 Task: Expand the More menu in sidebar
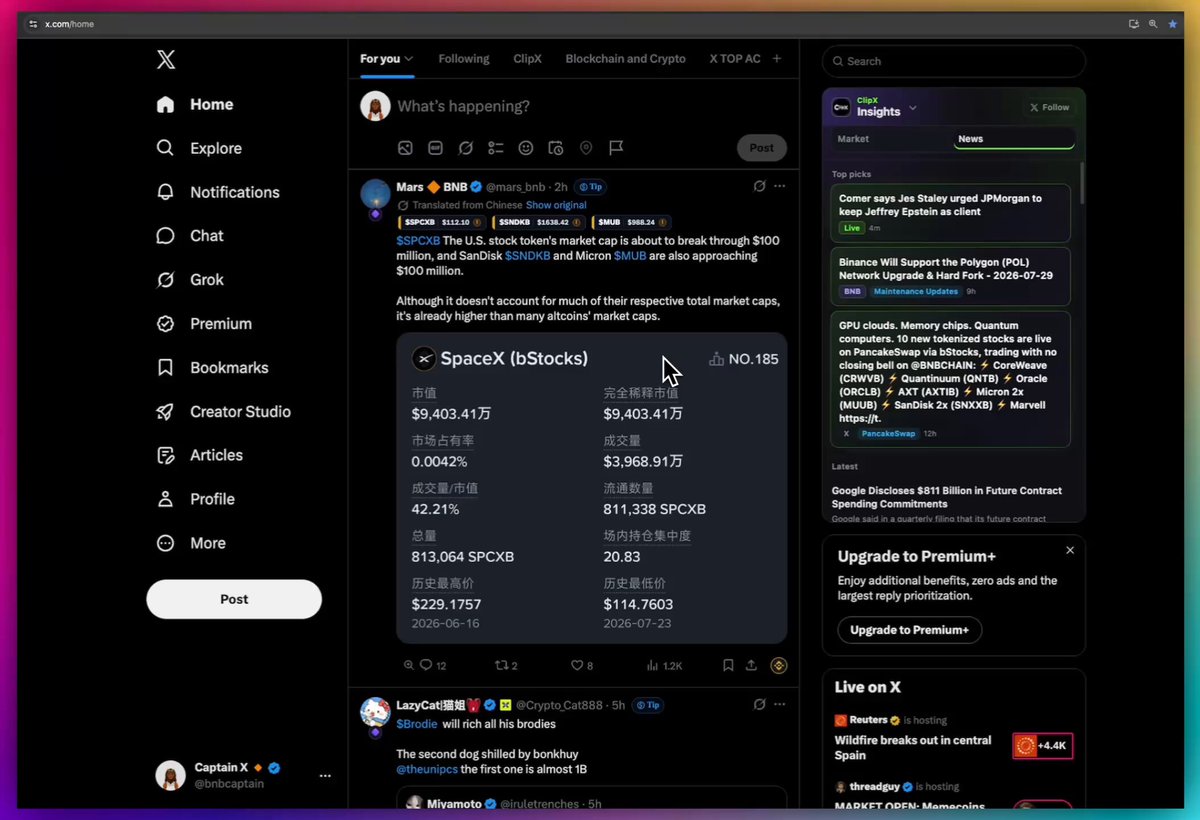coord(192,543)
